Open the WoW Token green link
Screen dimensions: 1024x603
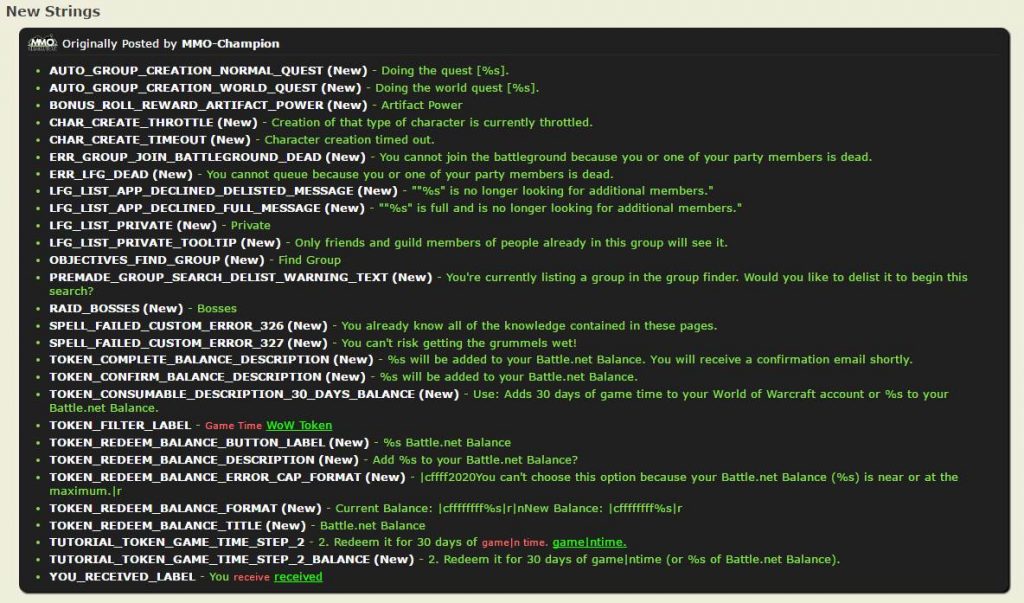tap(299, 425)
